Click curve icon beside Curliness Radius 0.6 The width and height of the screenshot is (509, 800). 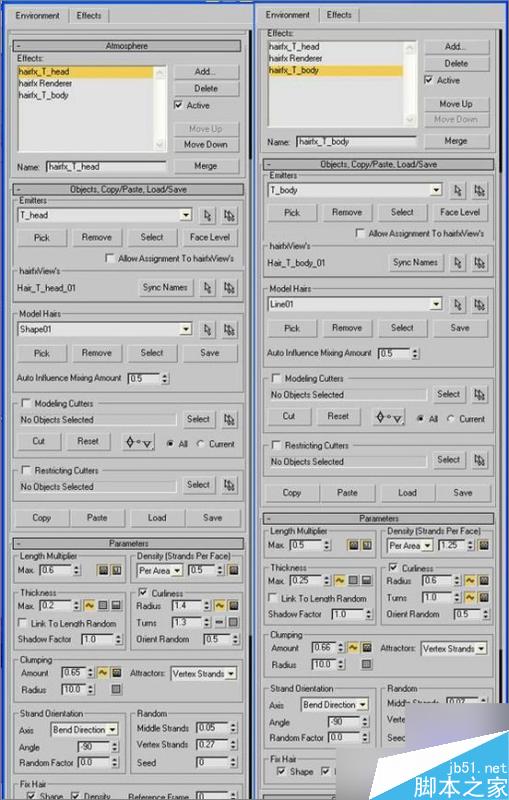click(x=470, y=581)
